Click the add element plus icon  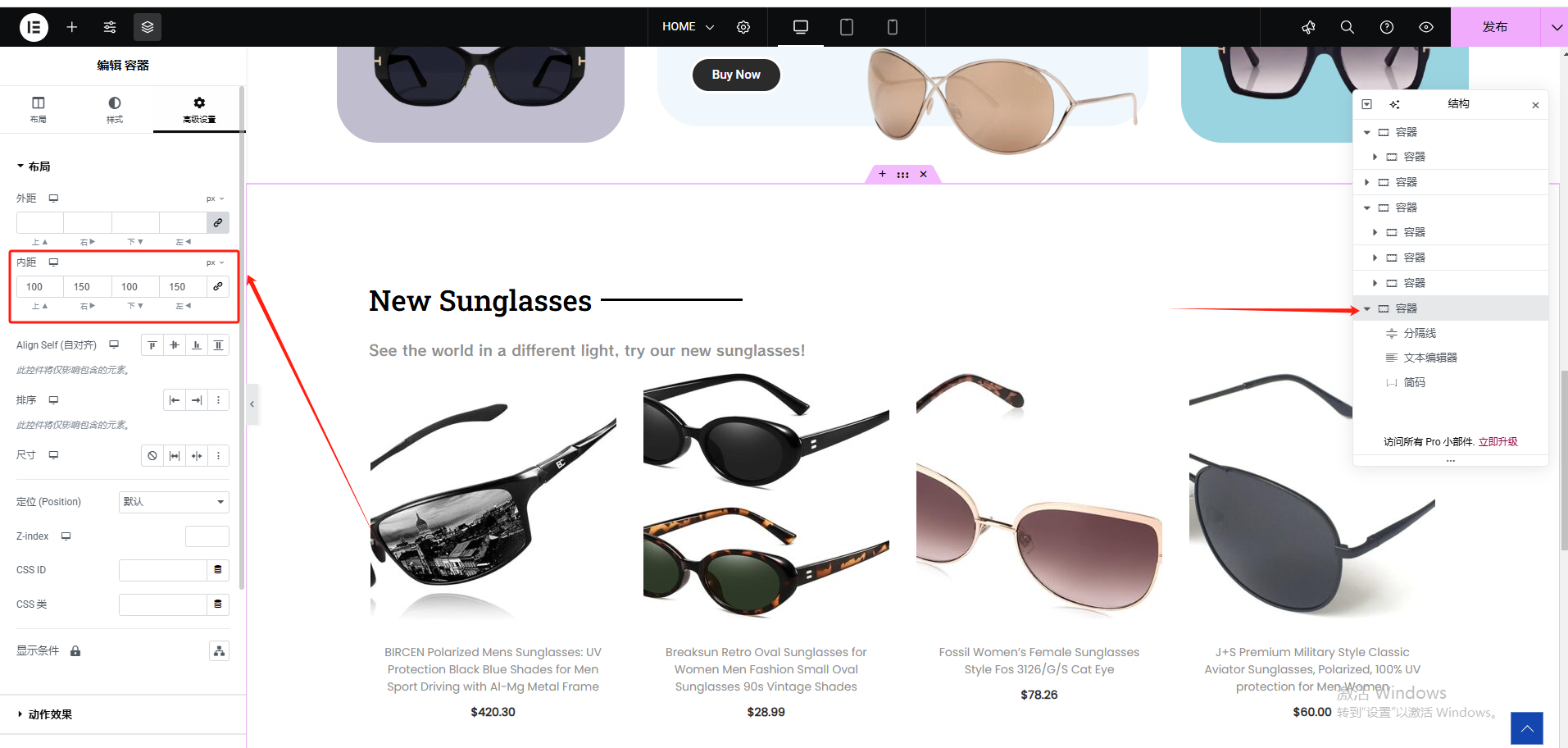point(72,27)
